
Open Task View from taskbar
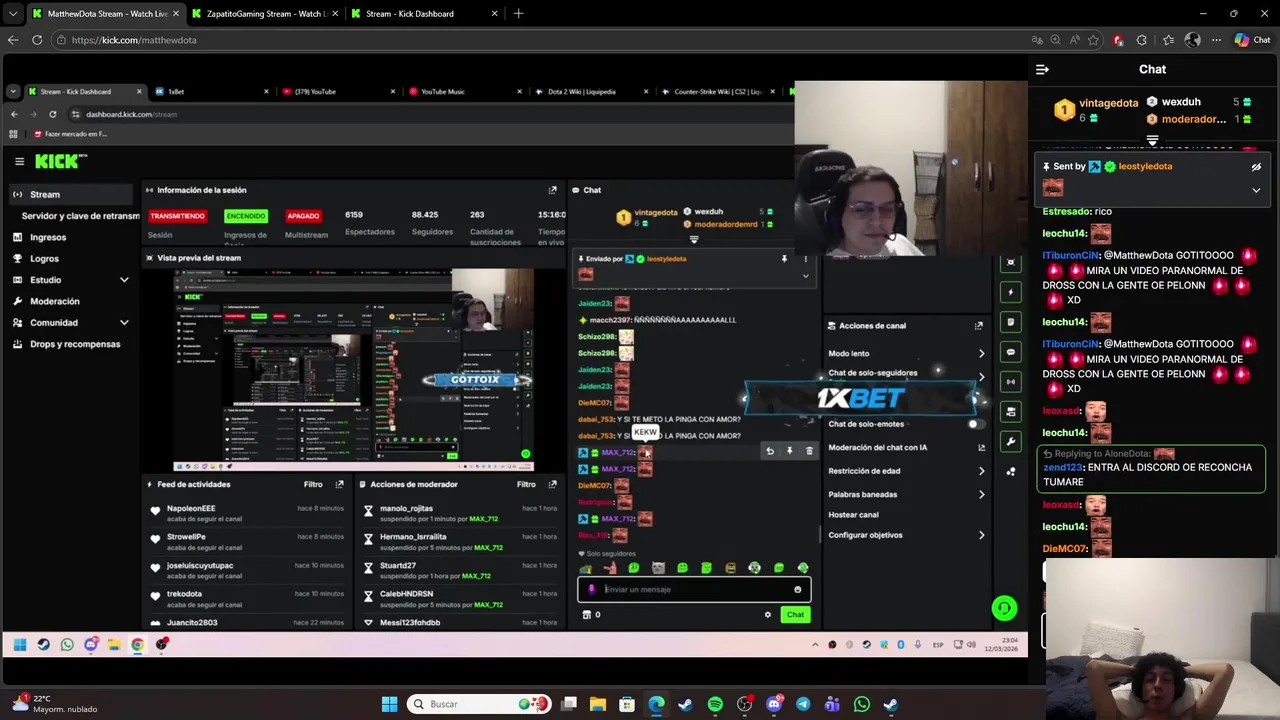[569, 704]
